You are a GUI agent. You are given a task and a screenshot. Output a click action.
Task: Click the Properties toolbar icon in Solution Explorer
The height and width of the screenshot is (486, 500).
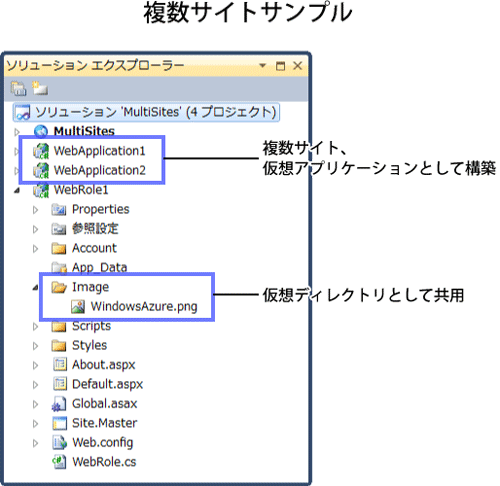(18, 89)
